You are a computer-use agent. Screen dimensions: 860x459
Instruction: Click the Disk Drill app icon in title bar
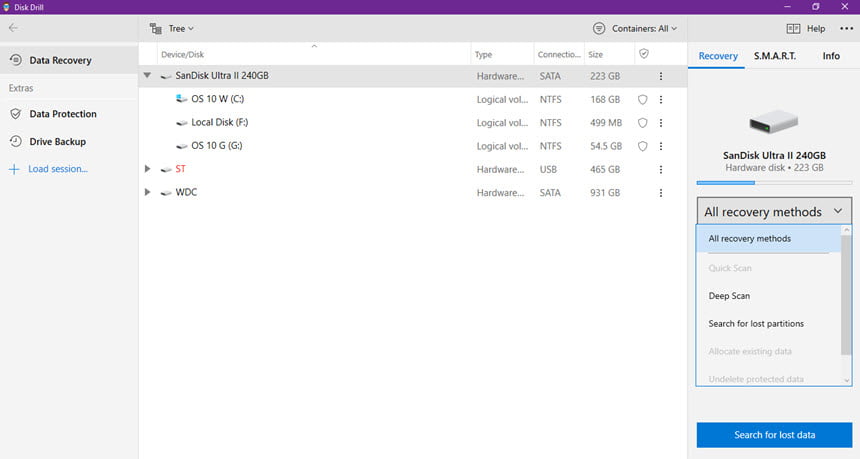pos(7,7)
